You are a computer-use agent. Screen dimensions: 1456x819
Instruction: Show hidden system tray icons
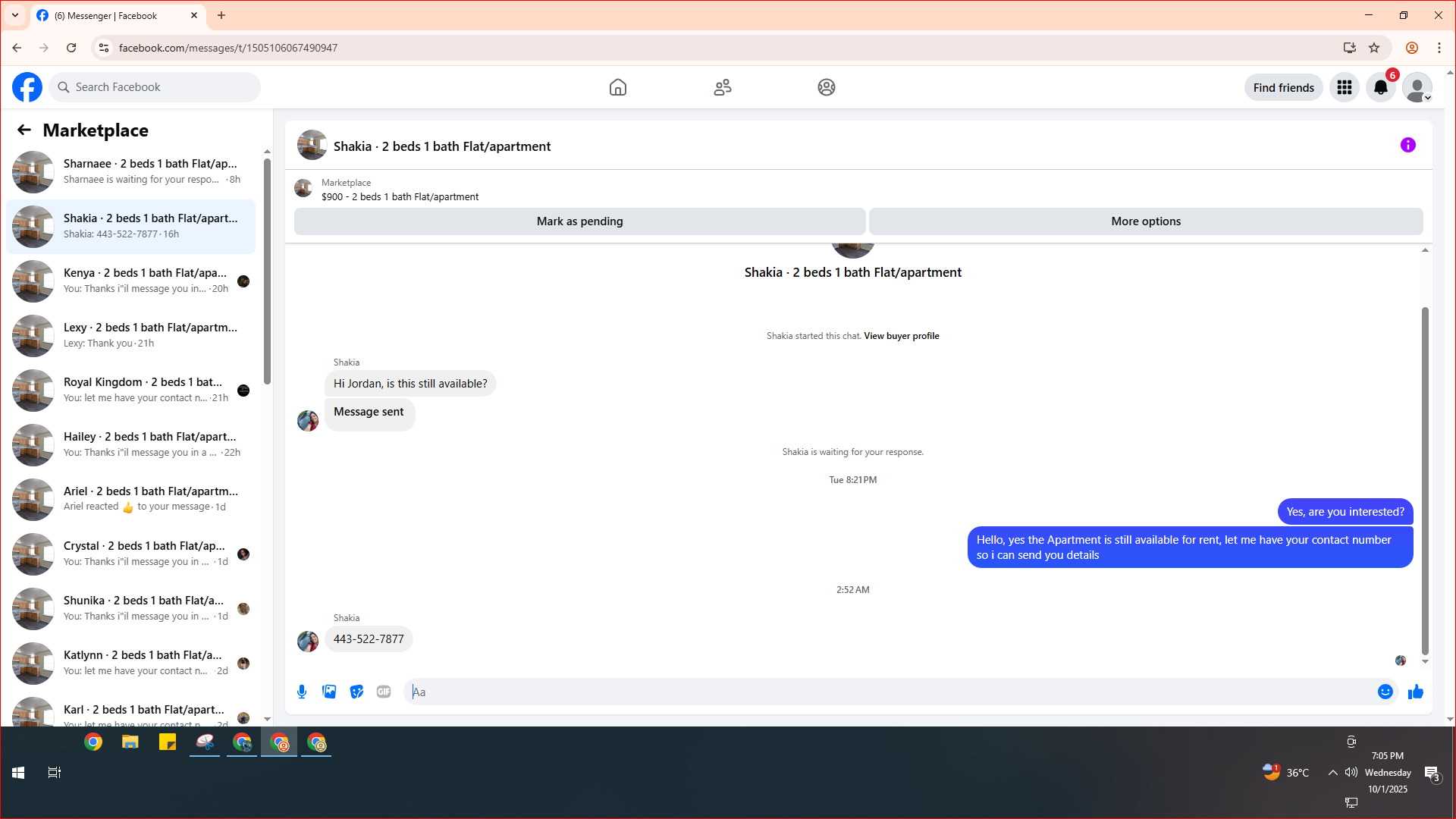click(x=1332, y=773)
